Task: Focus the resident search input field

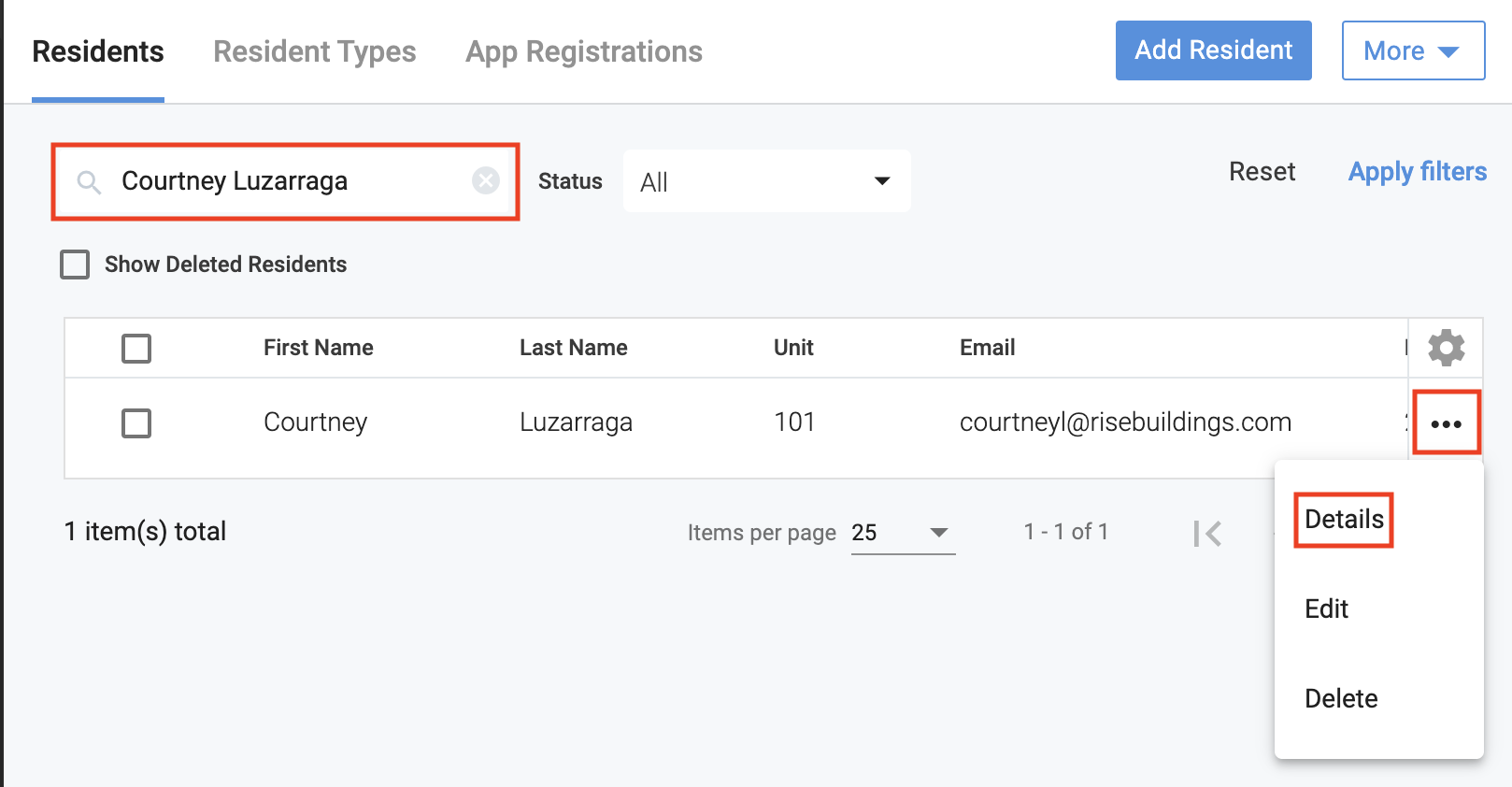Action: pyautogui.click(x=290, y=181)
